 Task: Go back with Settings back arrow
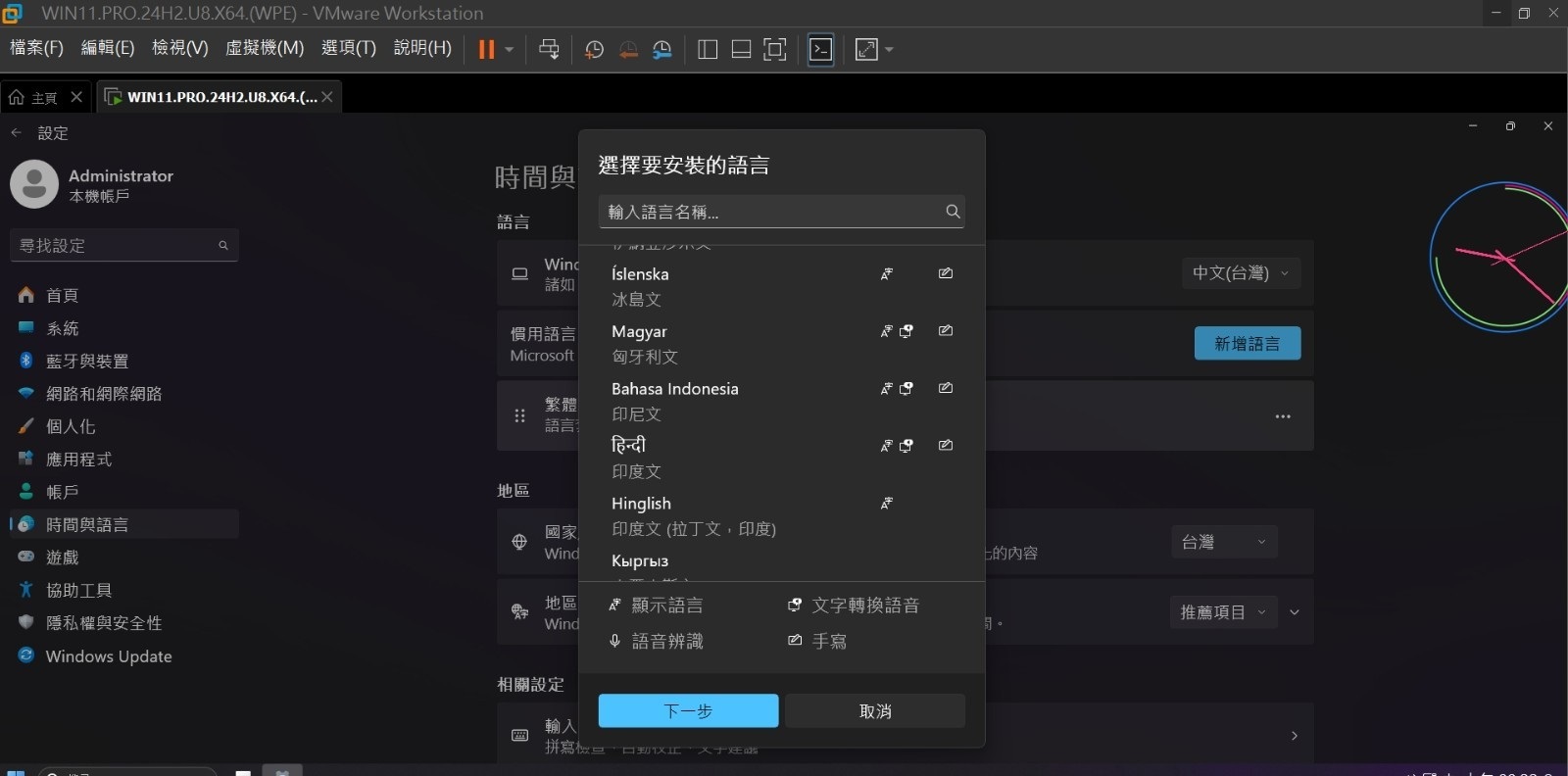click(16, 132)
